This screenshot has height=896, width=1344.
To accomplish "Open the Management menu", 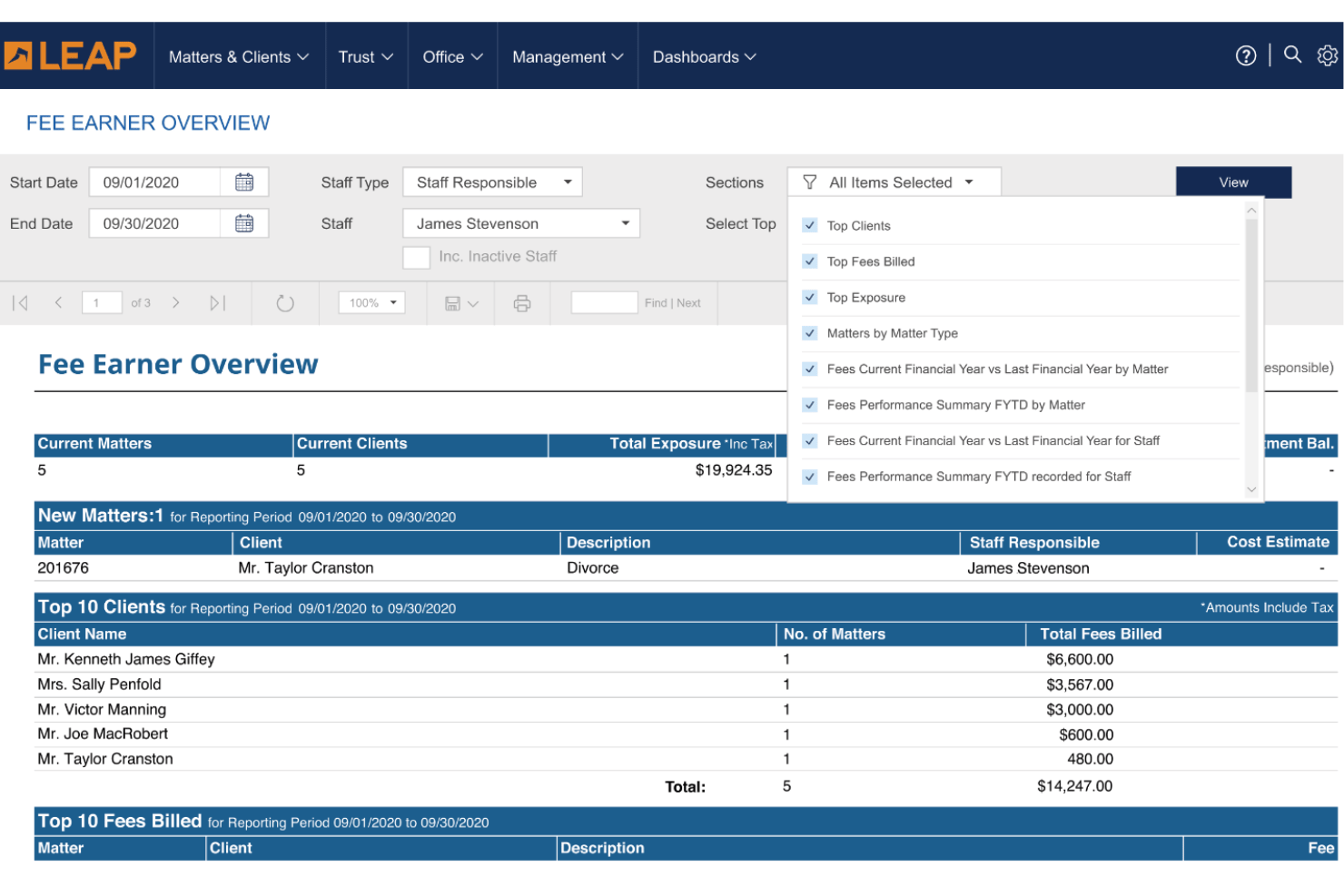I will [568, 56].
